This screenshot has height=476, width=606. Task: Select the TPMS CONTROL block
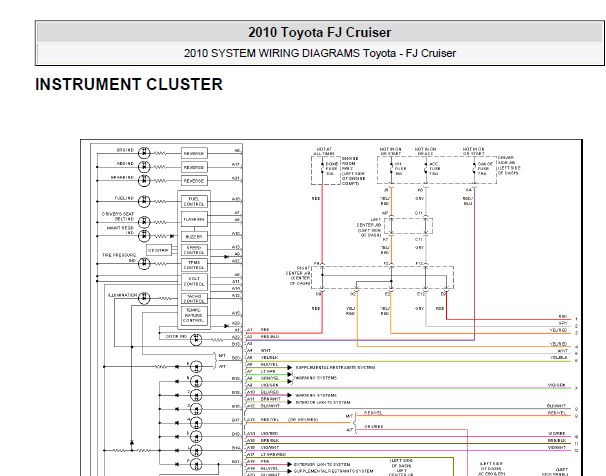pos(194,265)
